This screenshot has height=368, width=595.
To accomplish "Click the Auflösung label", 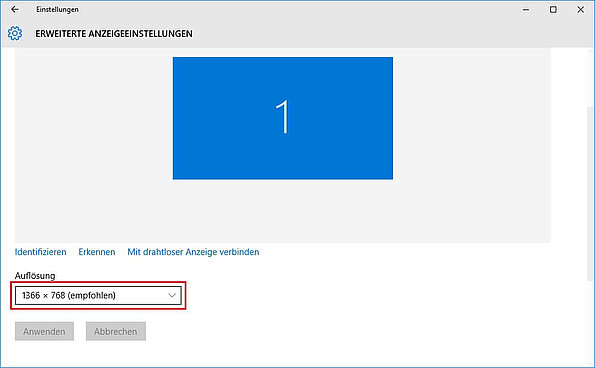I will (x=35, y=276).
